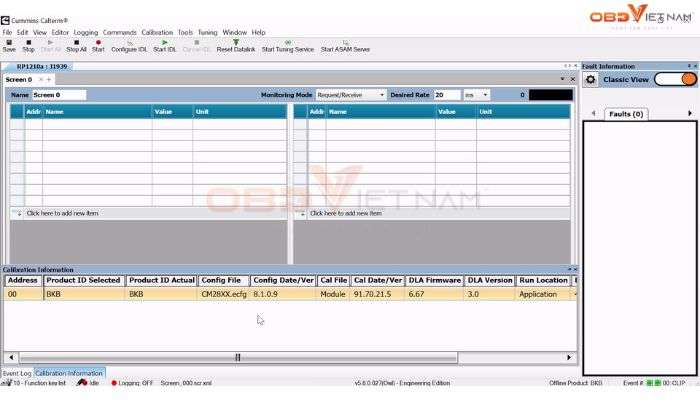Viewport: 700px width, 400px height.
Task: Click the Logging OFF red indicator
Action: click(114, 383)
